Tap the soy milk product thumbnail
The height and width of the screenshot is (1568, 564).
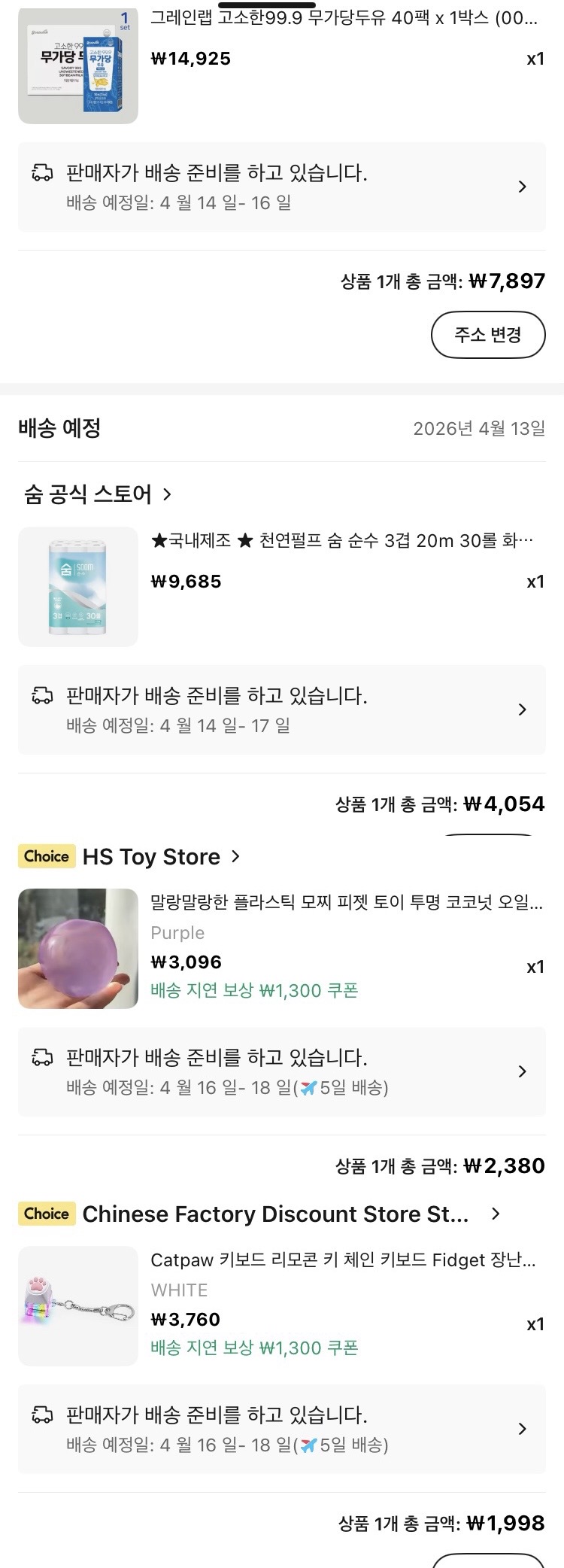pyautogui.click(x=78, y=65)
